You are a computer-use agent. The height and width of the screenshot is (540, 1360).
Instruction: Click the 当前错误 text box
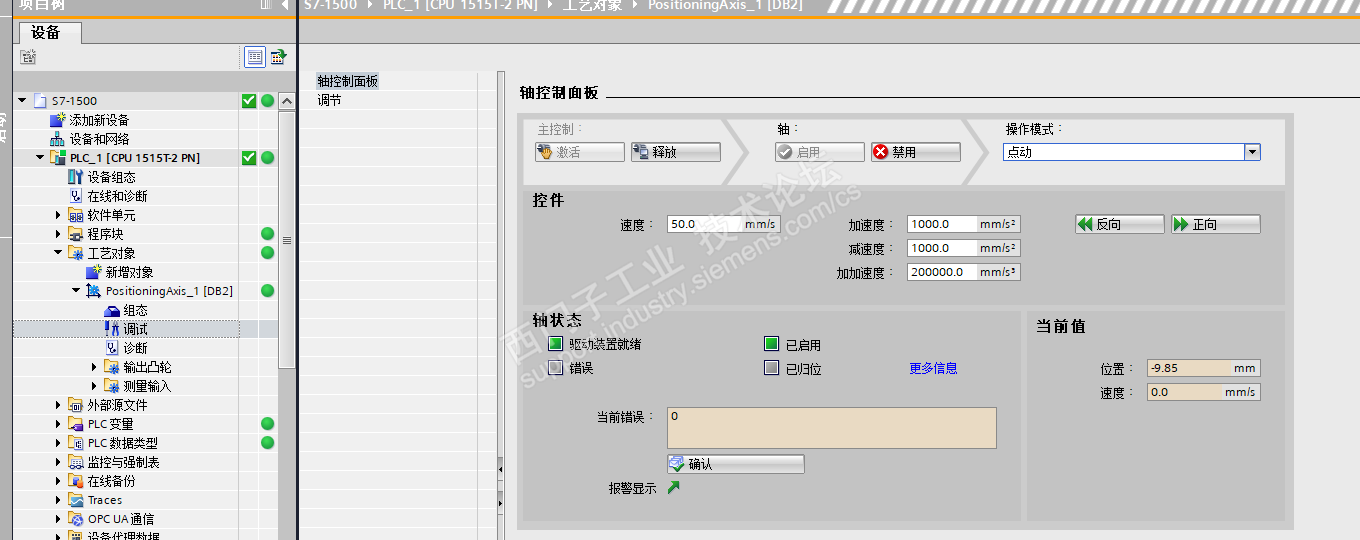click(832, 428)
